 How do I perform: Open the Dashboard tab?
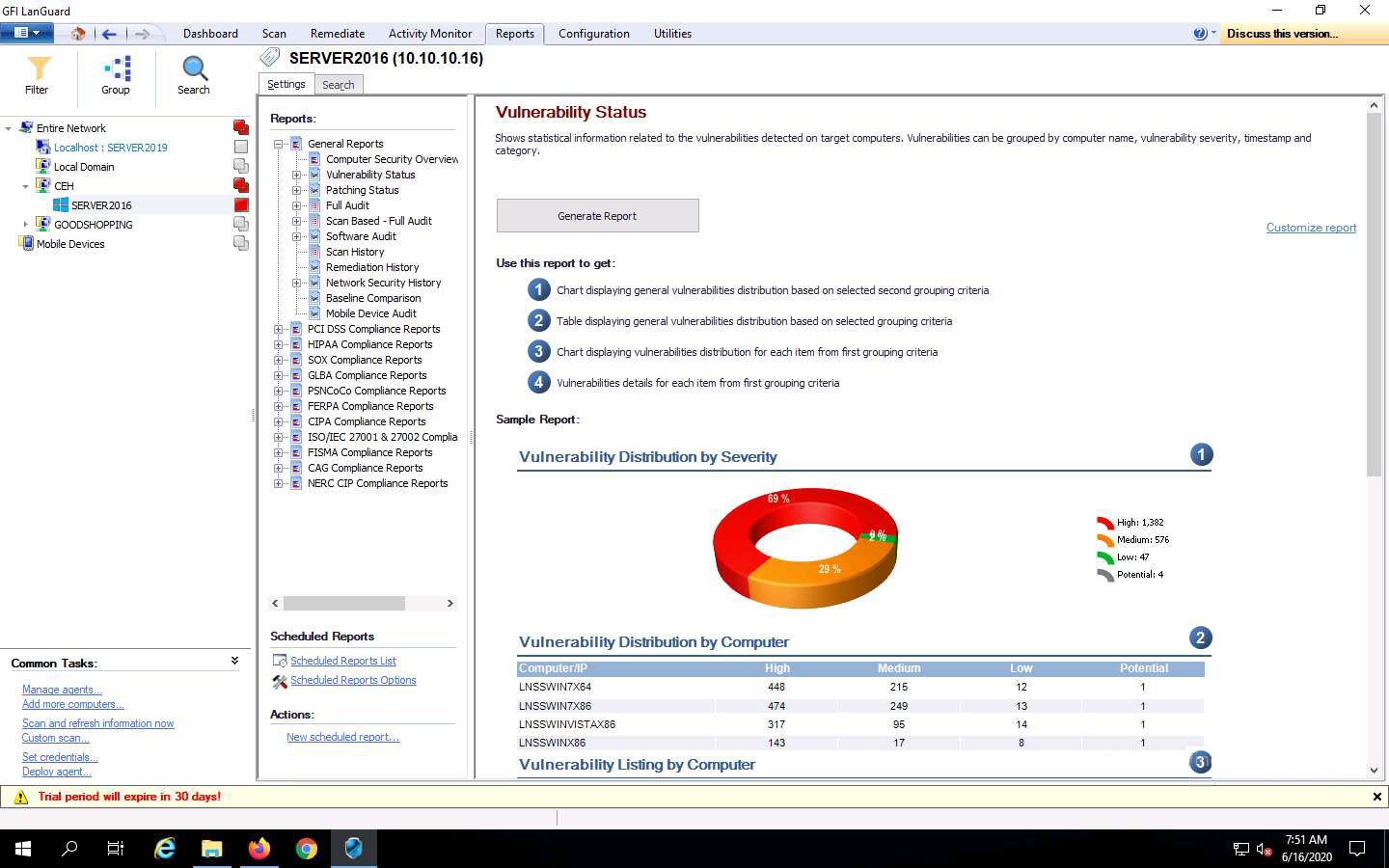click(210, 34)
